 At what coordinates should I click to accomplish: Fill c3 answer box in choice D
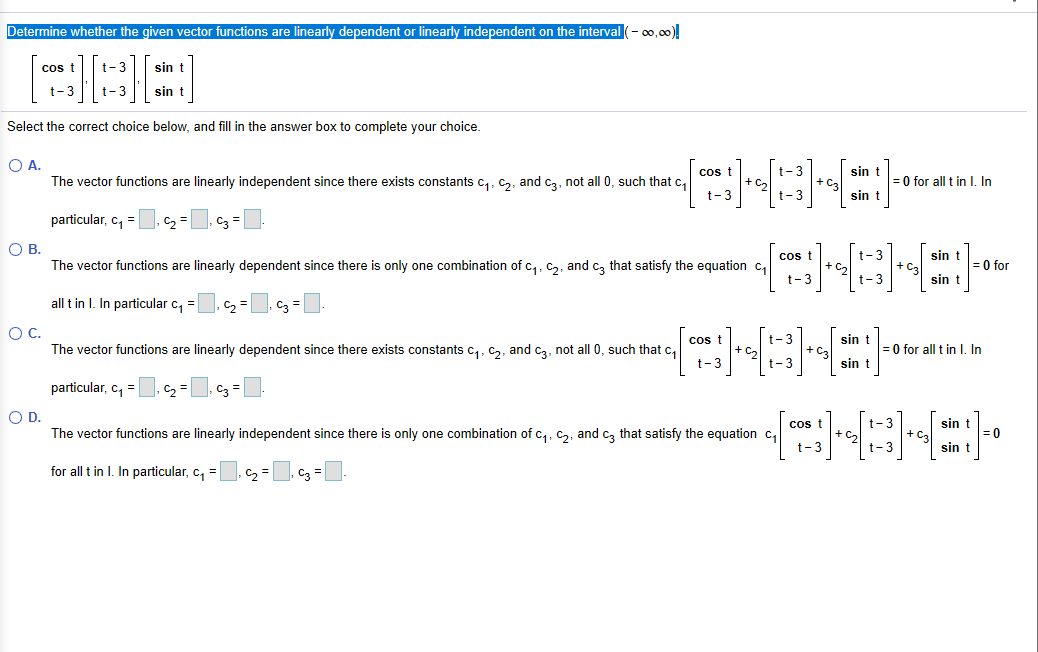click(x=334, y=471)
